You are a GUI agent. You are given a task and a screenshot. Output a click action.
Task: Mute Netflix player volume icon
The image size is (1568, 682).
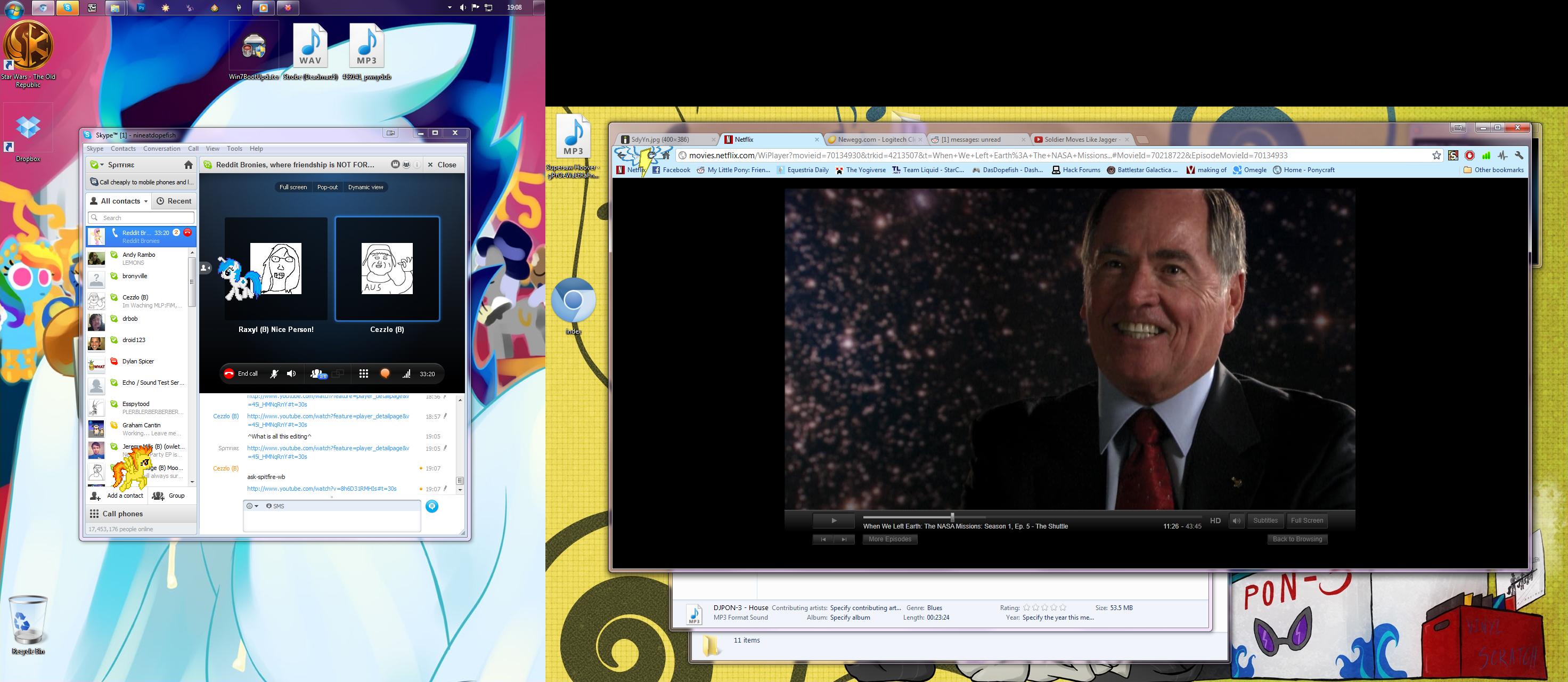tap(1236, 521)
